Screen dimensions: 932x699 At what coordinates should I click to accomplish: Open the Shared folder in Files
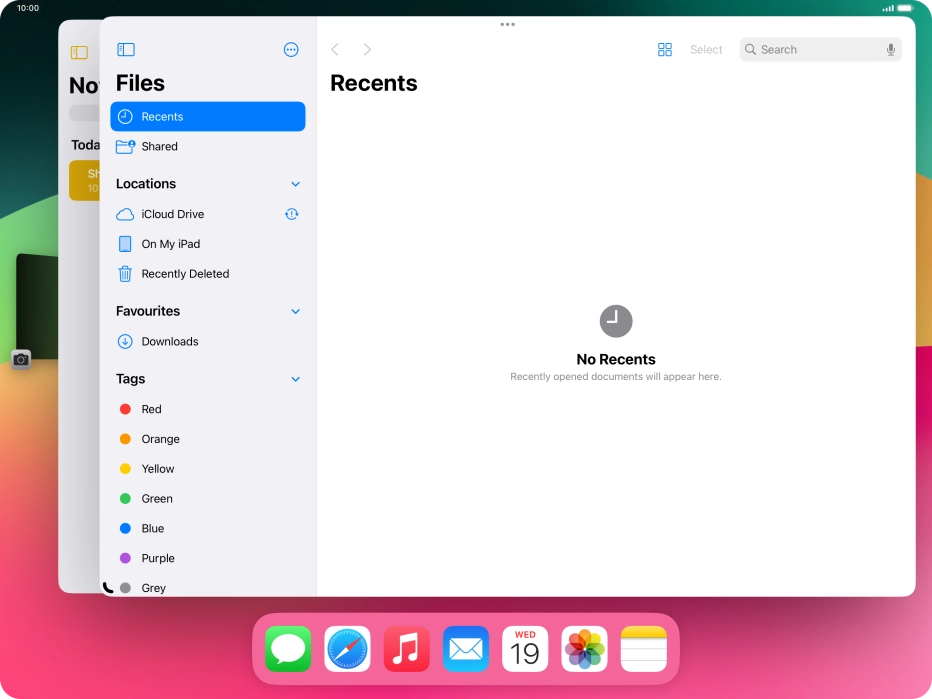pos(160,146)
